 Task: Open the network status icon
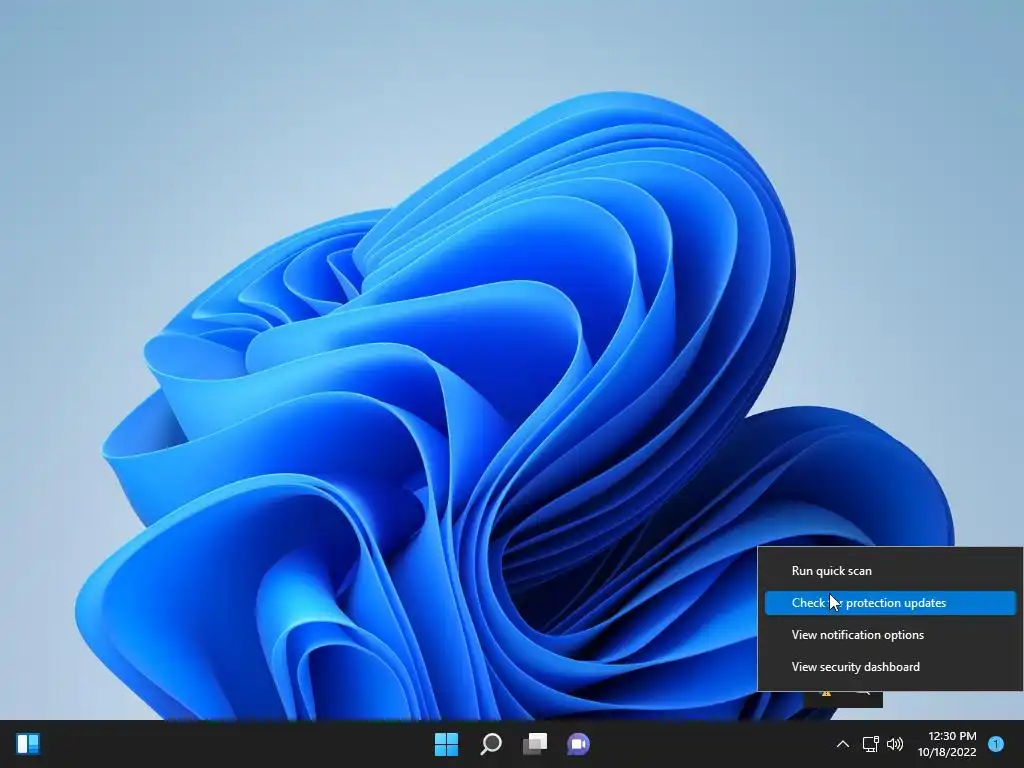[871, 744]
